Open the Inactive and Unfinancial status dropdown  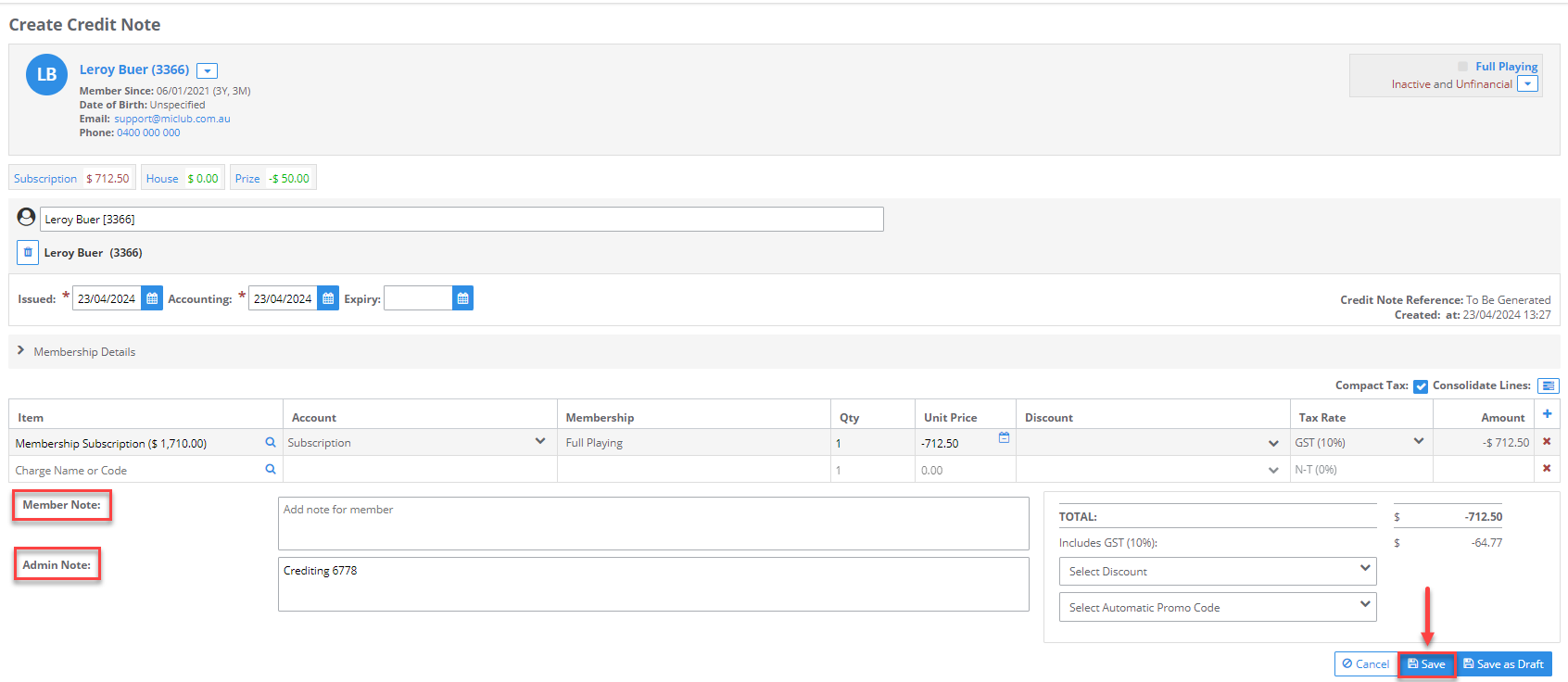coord(1528,83)
